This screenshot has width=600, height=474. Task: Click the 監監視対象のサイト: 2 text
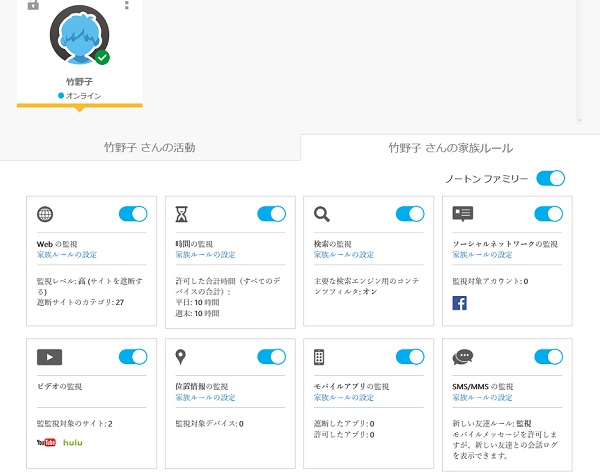(x=75, y=424)
